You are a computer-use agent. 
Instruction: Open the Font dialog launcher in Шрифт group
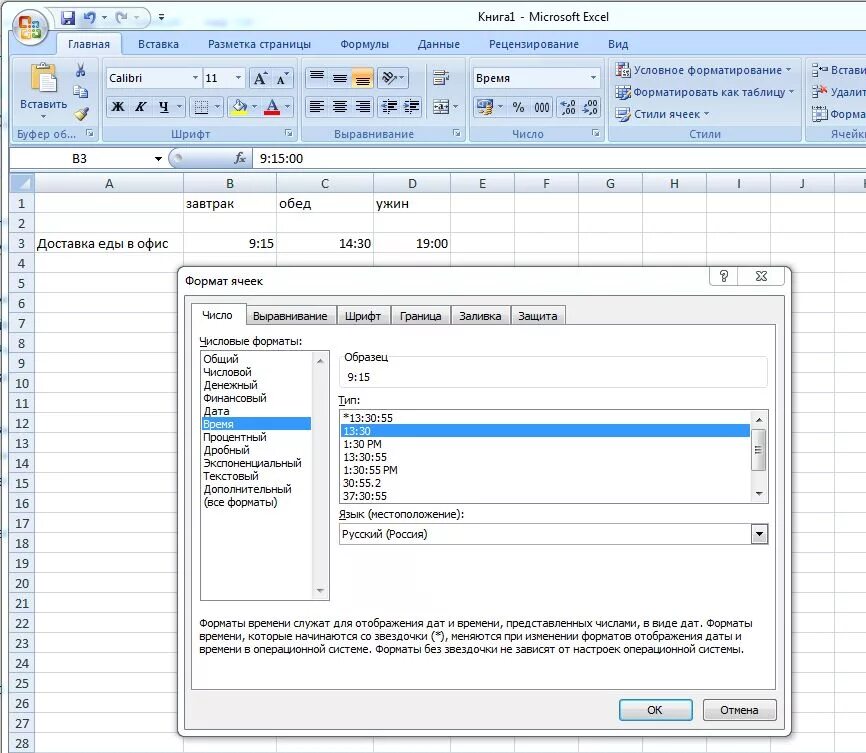click(288, 133)
